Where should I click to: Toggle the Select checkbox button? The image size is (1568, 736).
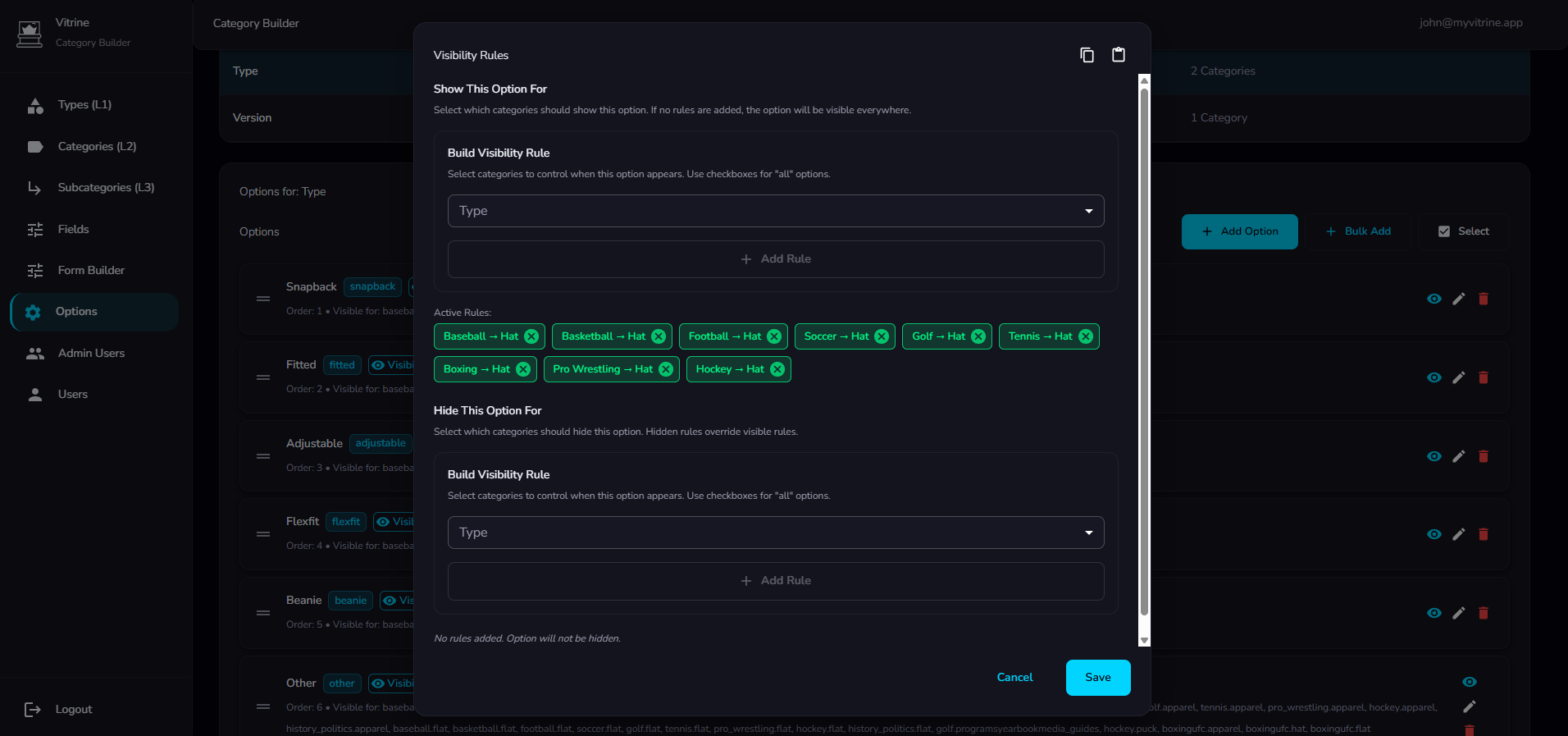point(1464,231)
